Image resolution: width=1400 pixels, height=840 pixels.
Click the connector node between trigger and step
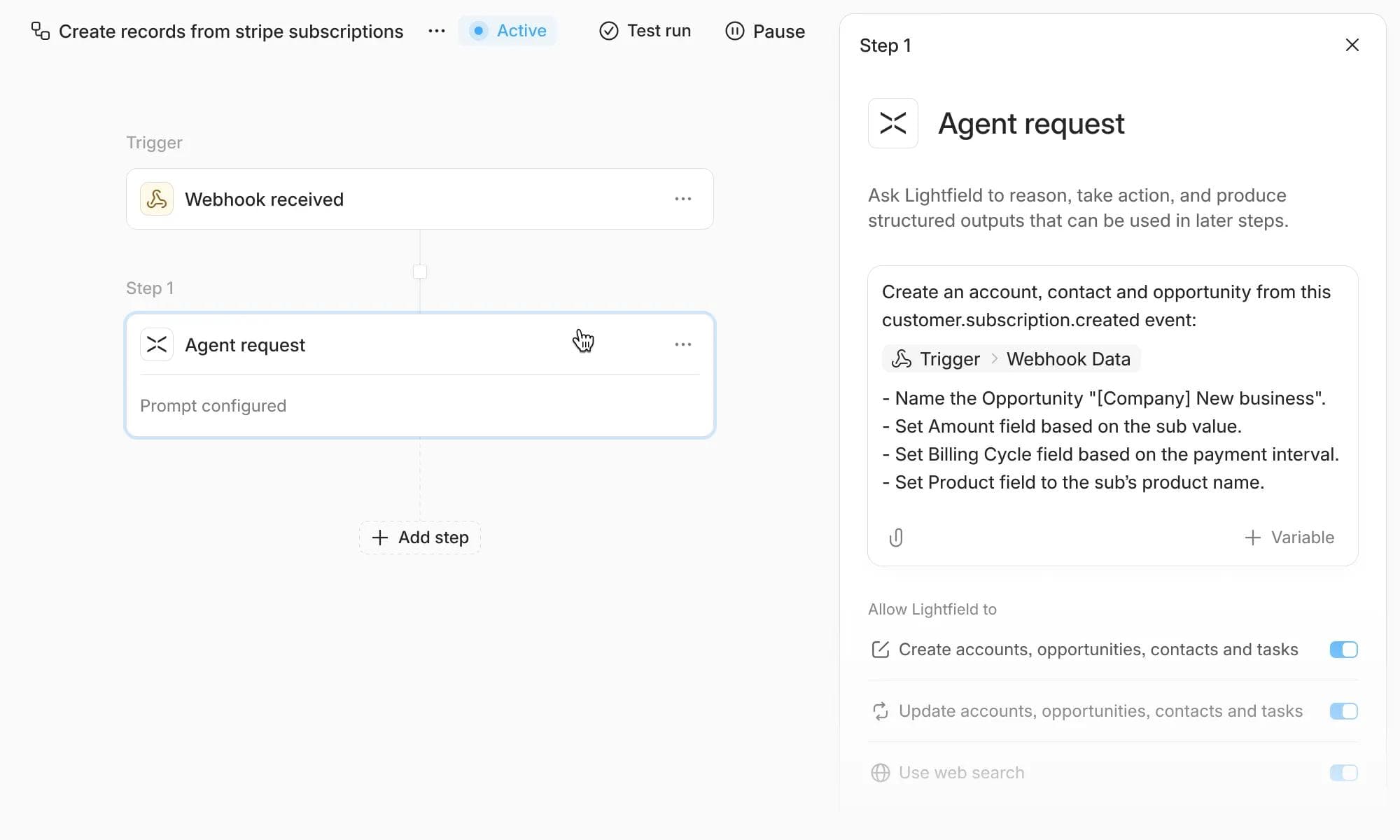tap(420, 272)
